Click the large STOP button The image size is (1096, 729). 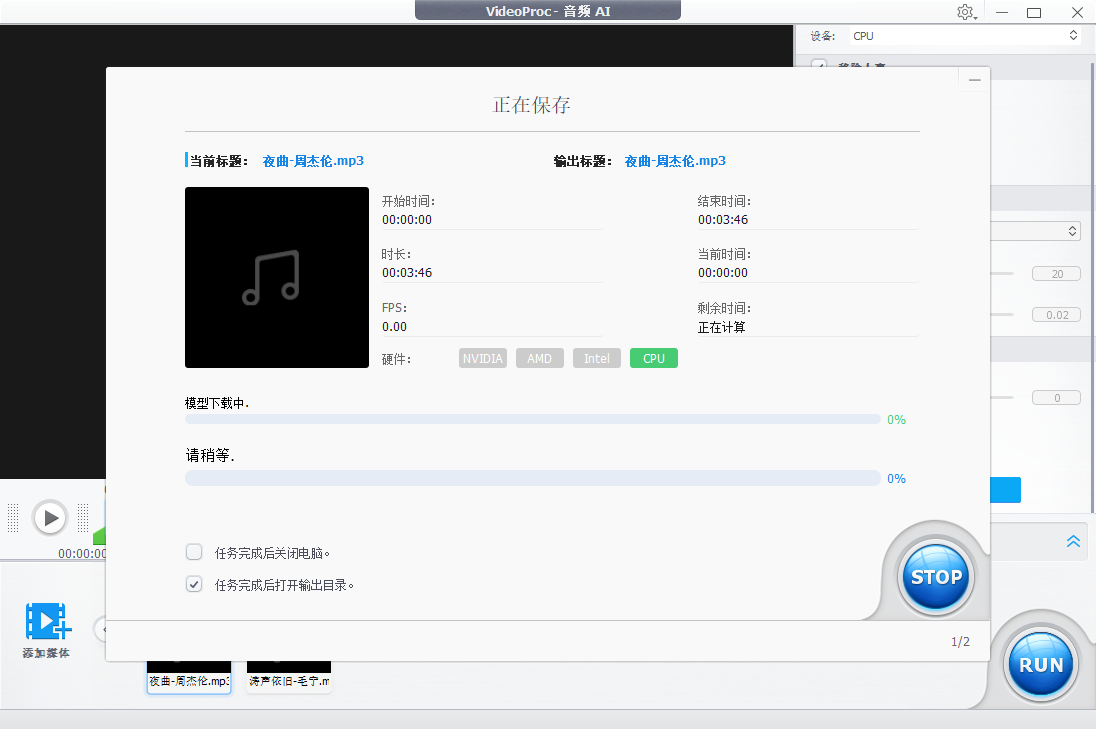(x=935, y=577)
